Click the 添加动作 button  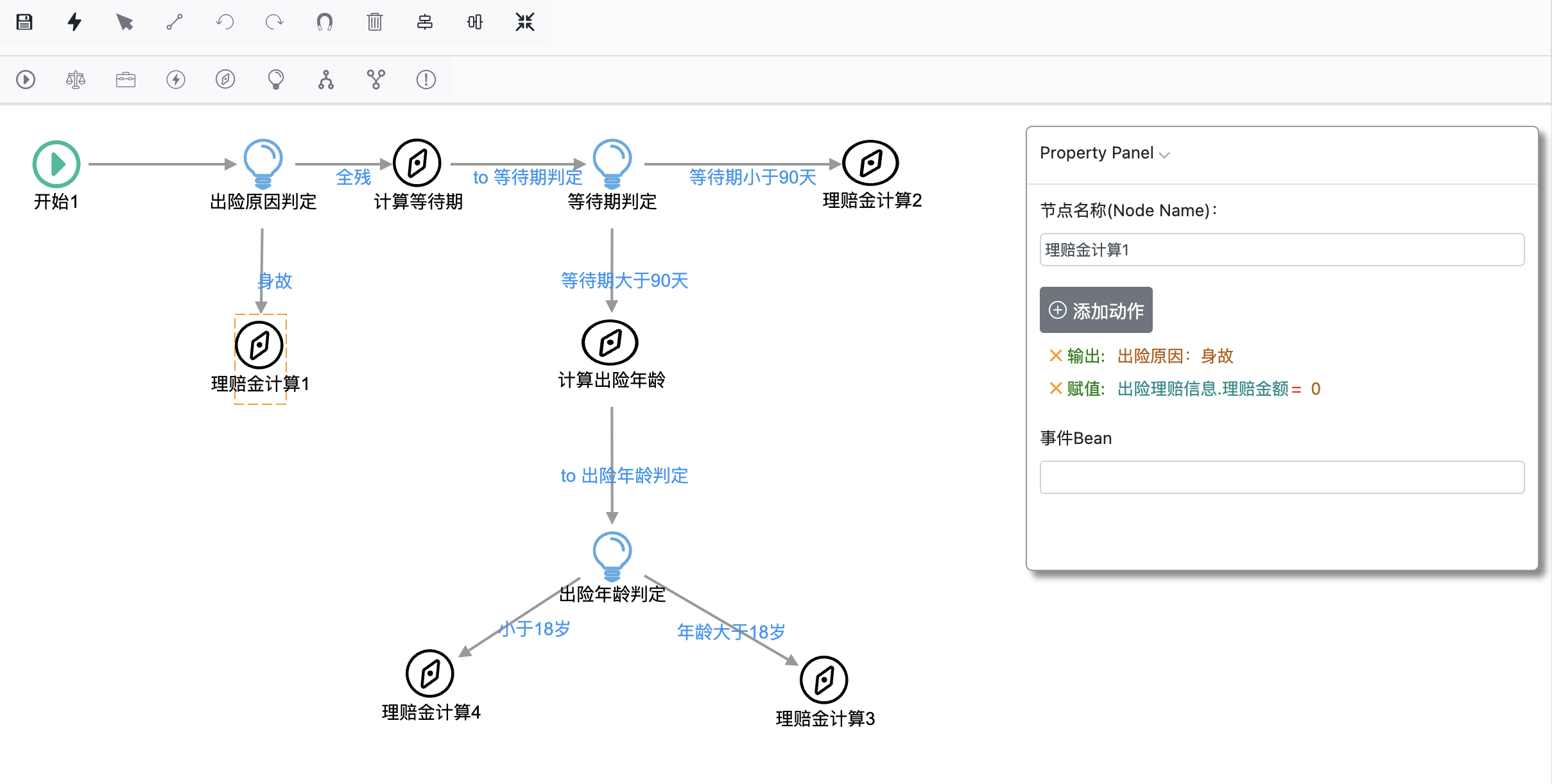pyautogui.click(x=1096, y=311)
